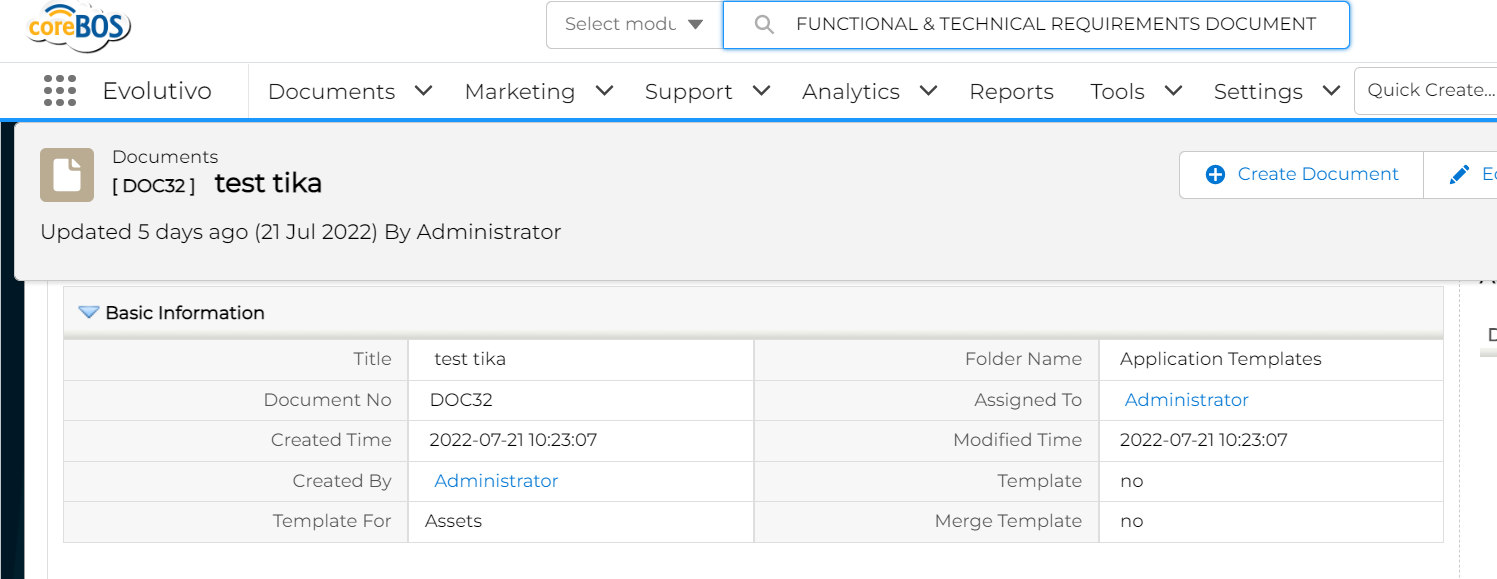Viewport: 1497px width, 579px height.
Task: Open Administrator link in Created By
Action: coord(496,481)
